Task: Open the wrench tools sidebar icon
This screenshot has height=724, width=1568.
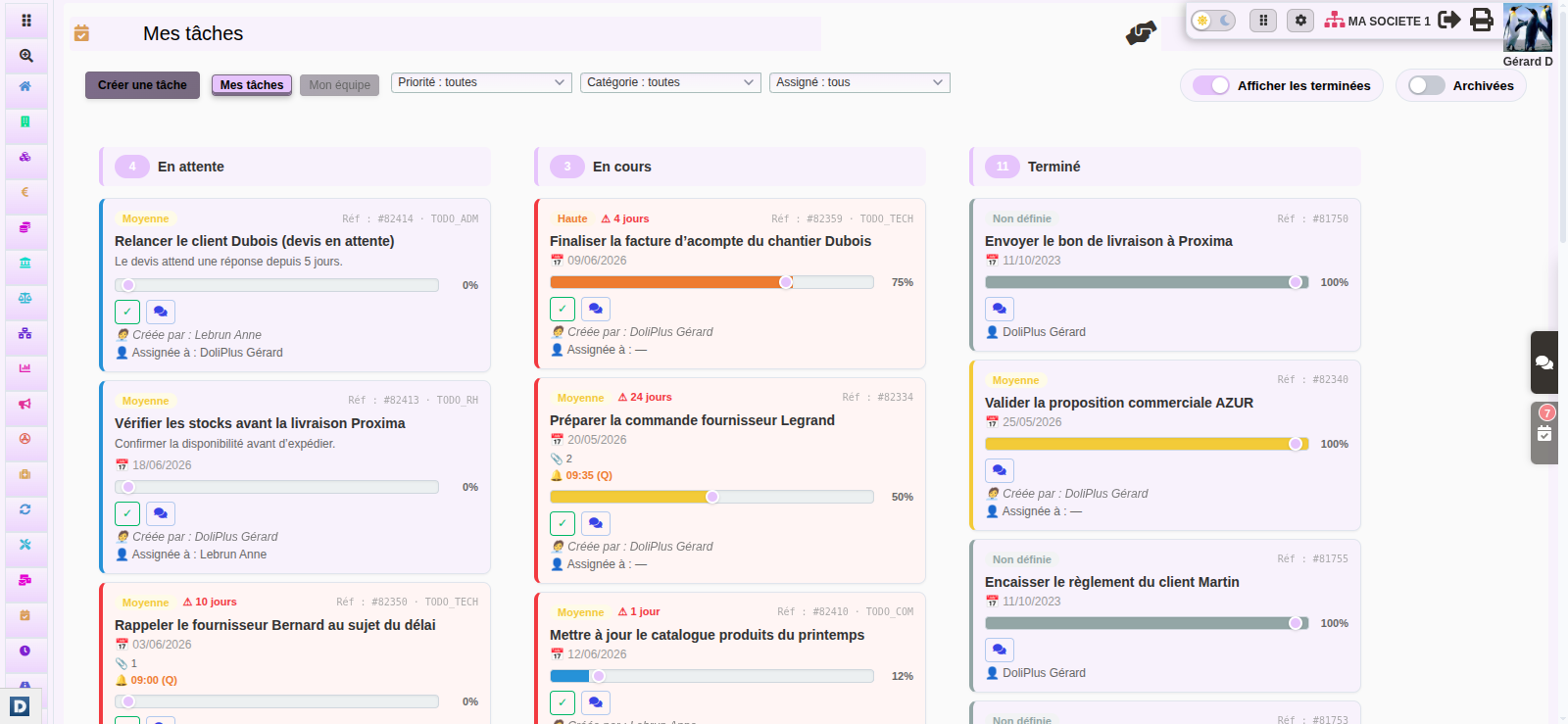Action: coord(25,545)
